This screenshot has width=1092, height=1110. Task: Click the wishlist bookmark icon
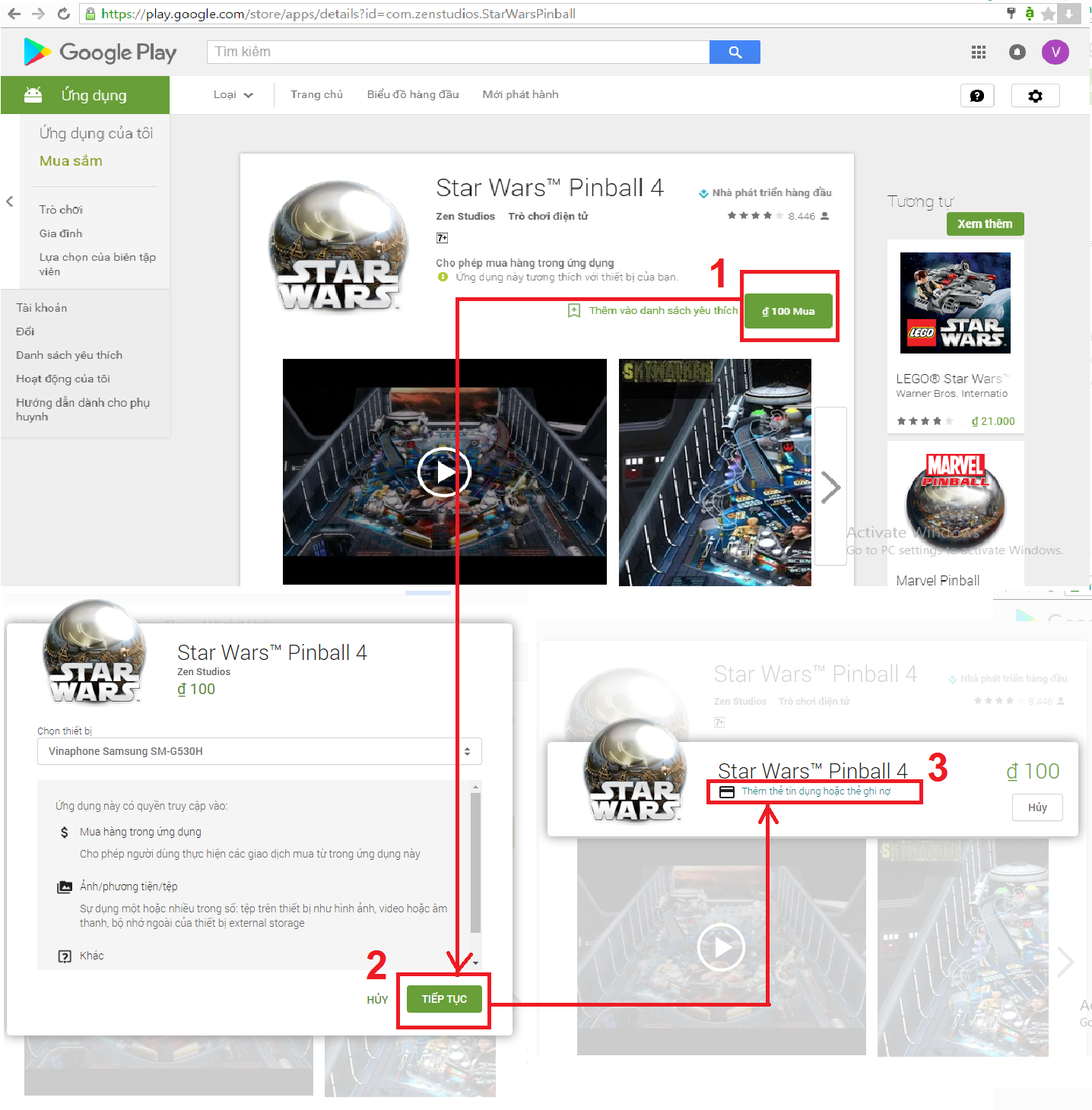click(574, 310)
